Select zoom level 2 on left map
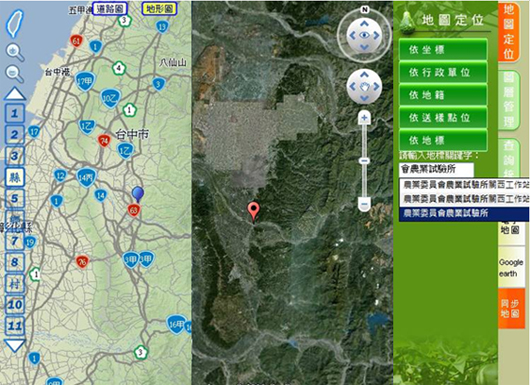Screen dimensions: 530x385 [x=15, y=135]
